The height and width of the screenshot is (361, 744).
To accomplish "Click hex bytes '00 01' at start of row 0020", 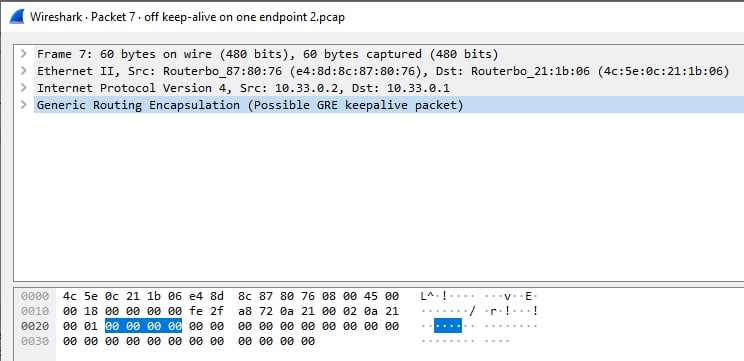I will pyautogui.click(x=80, y=326).
